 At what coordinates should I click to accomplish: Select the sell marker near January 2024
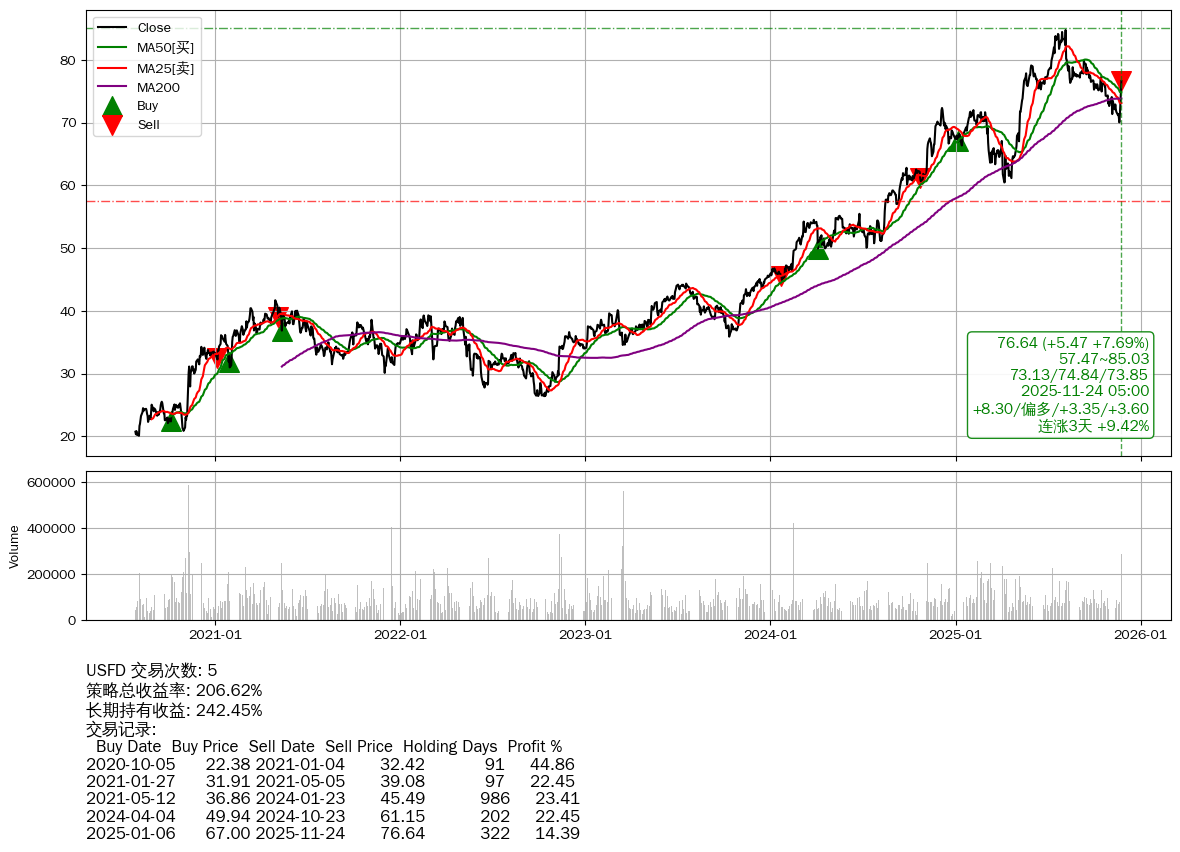(781, 275)
